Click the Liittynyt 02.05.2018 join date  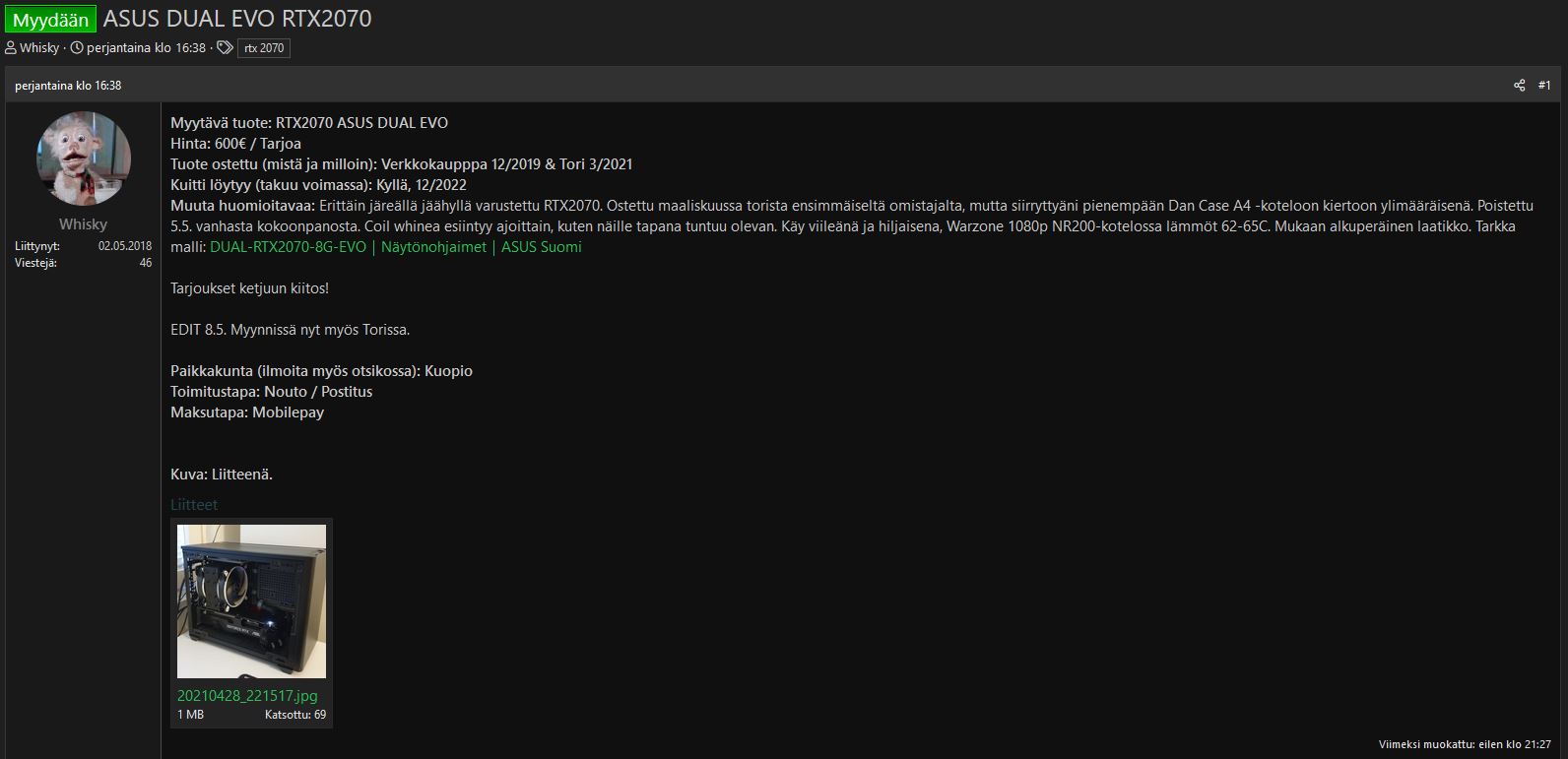(x=83, y=246)
